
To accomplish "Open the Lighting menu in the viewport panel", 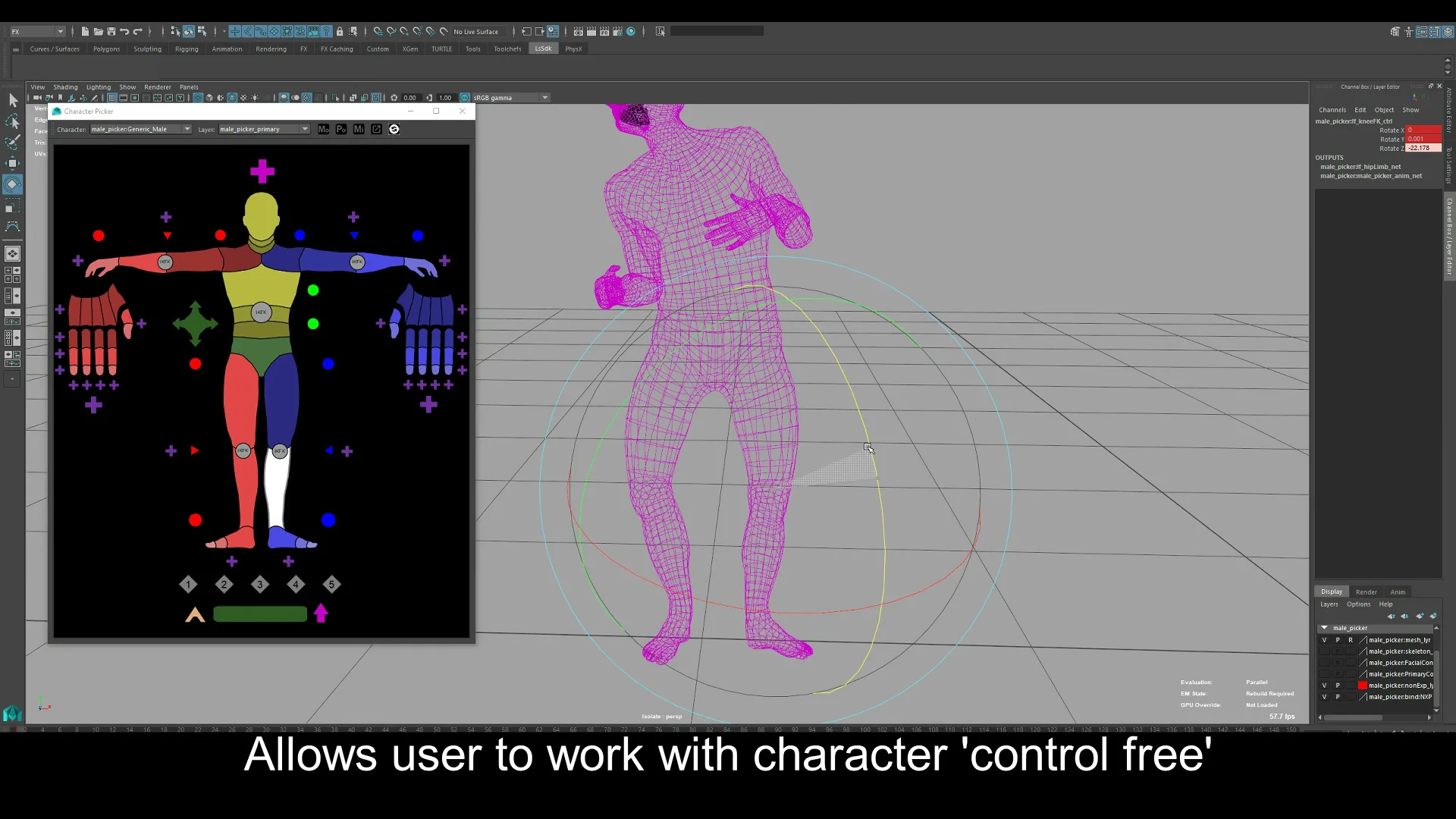I will tap(98, 86).
